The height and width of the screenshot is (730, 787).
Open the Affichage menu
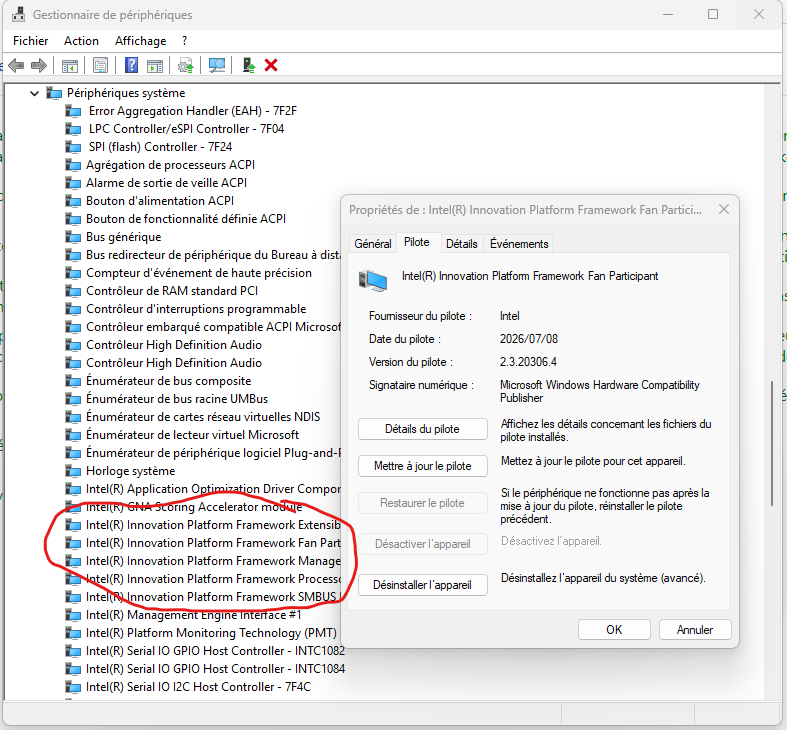click(141, 41)
